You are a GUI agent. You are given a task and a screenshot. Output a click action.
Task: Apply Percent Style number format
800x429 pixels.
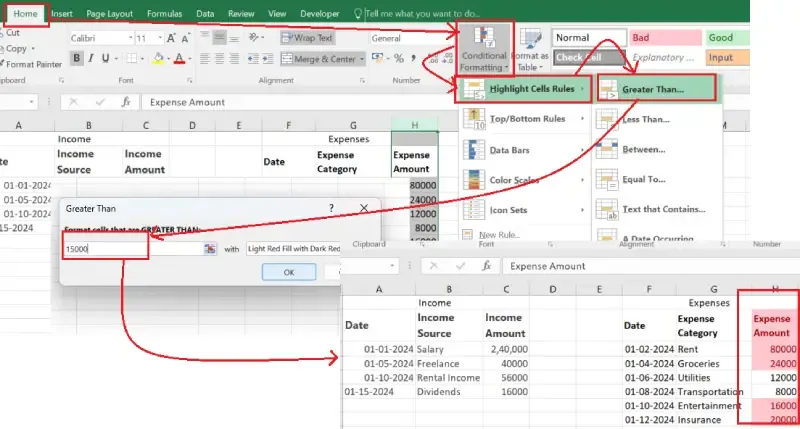coord(399,59)
